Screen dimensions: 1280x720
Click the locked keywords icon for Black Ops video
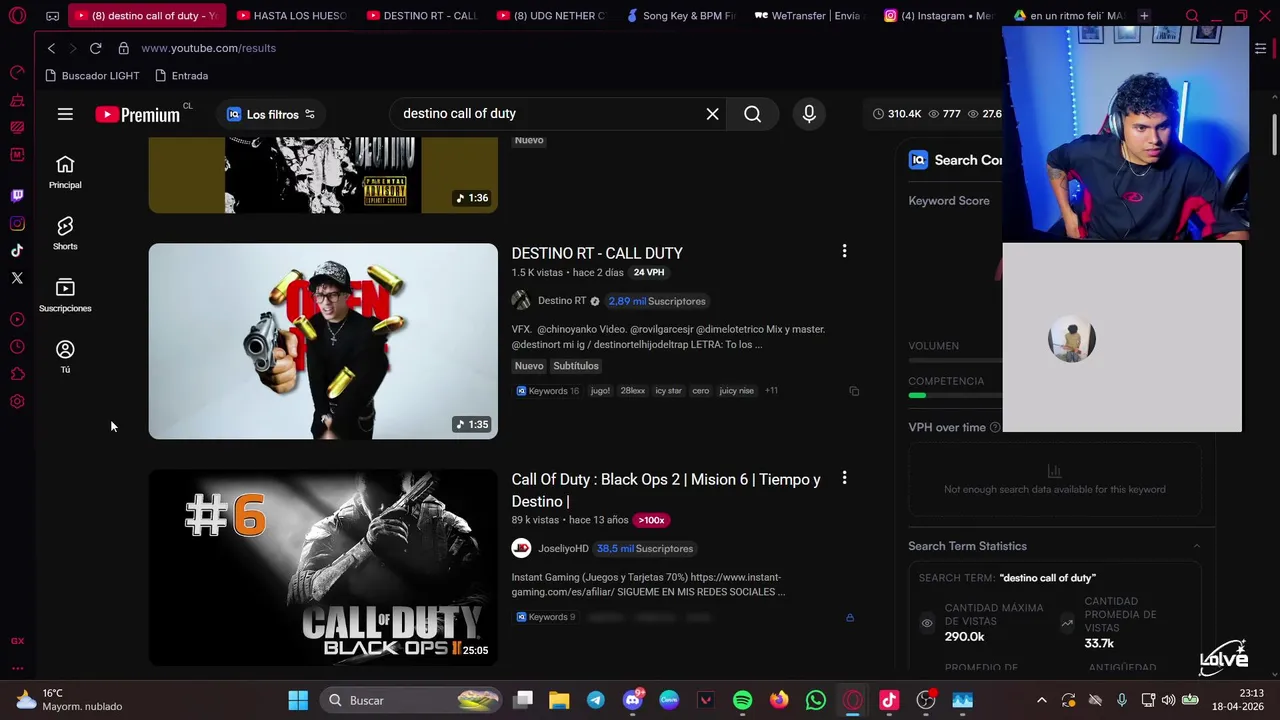point(850,618)
